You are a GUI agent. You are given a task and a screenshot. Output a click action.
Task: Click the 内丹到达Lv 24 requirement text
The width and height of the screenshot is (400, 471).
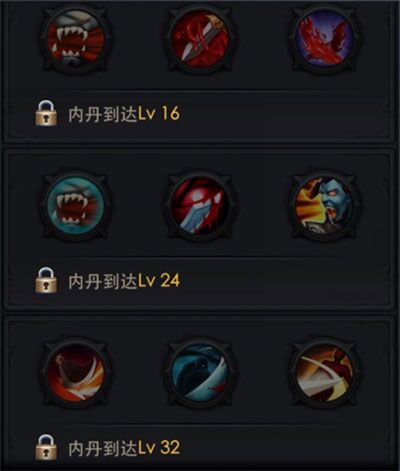(124, 281)
